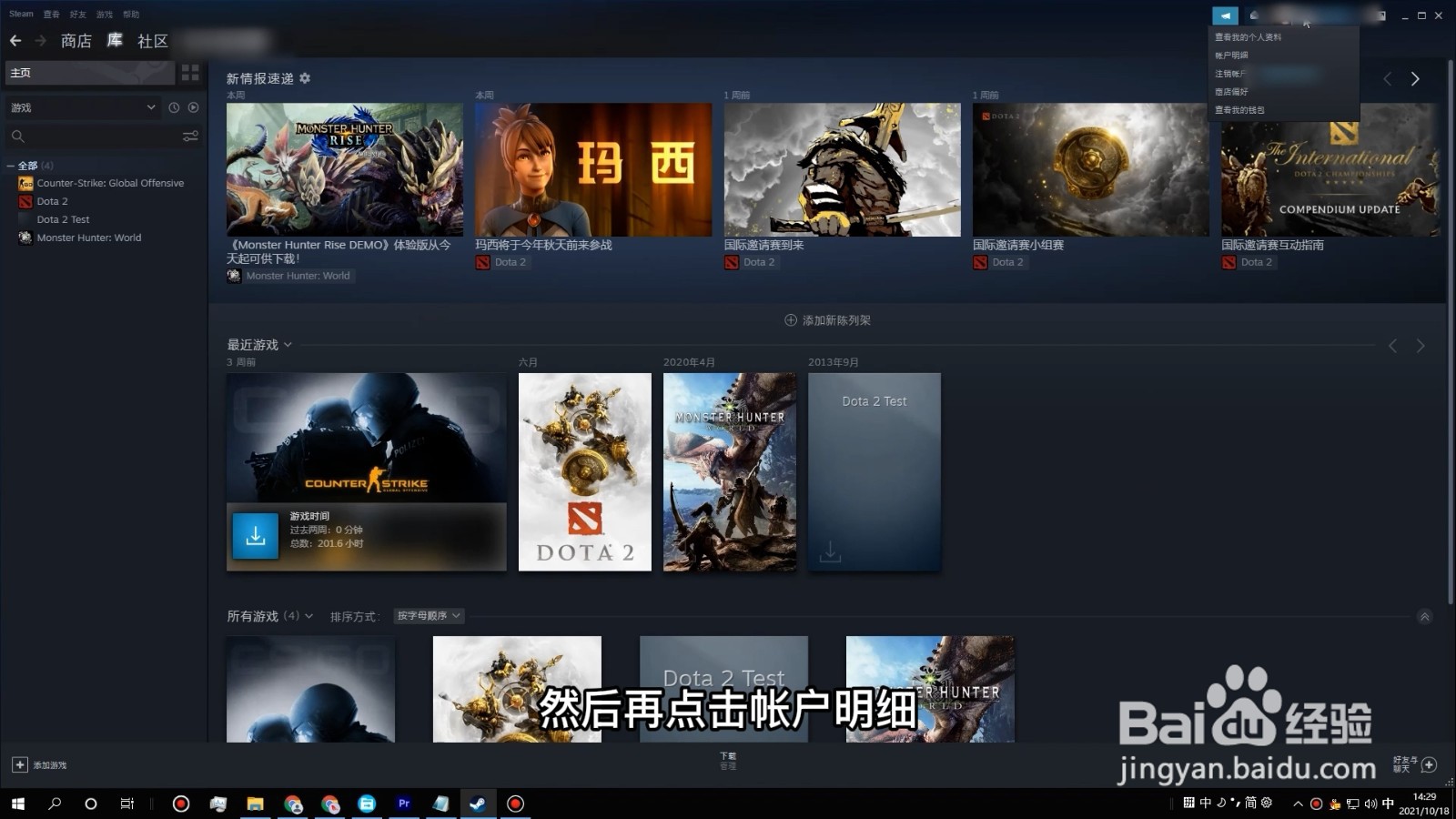Open Premiere Pro from taskbar
The image size is (1456, 819).
404,804
